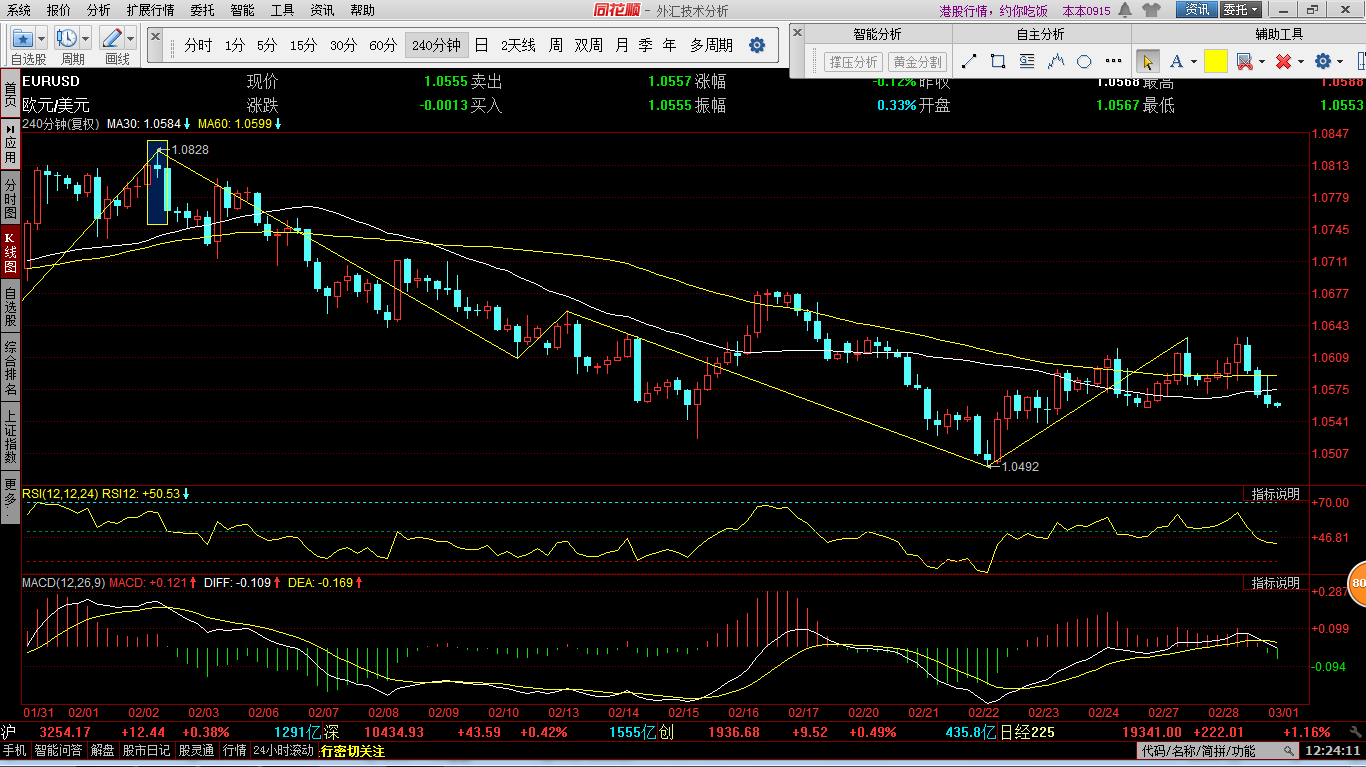
Task: Click the letter A font tool
Action: point(1177,61)
